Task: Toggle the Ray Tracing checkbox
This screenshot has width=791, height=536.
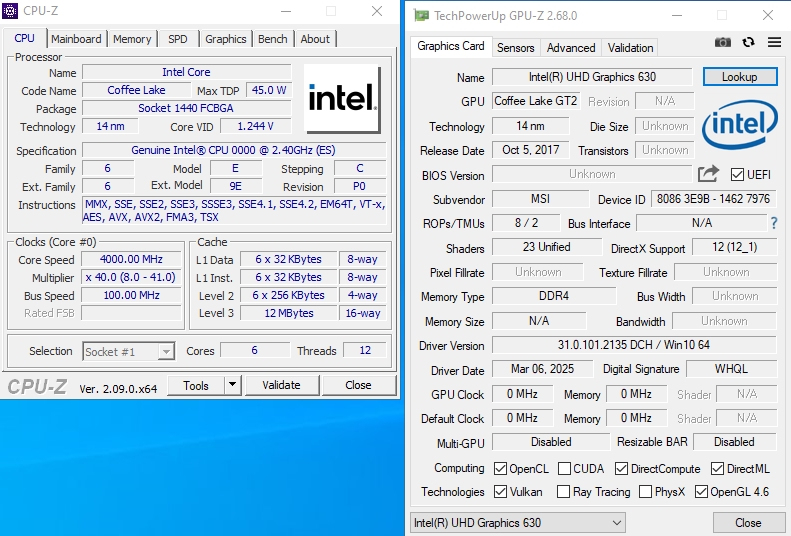Action: click(563, 491)
